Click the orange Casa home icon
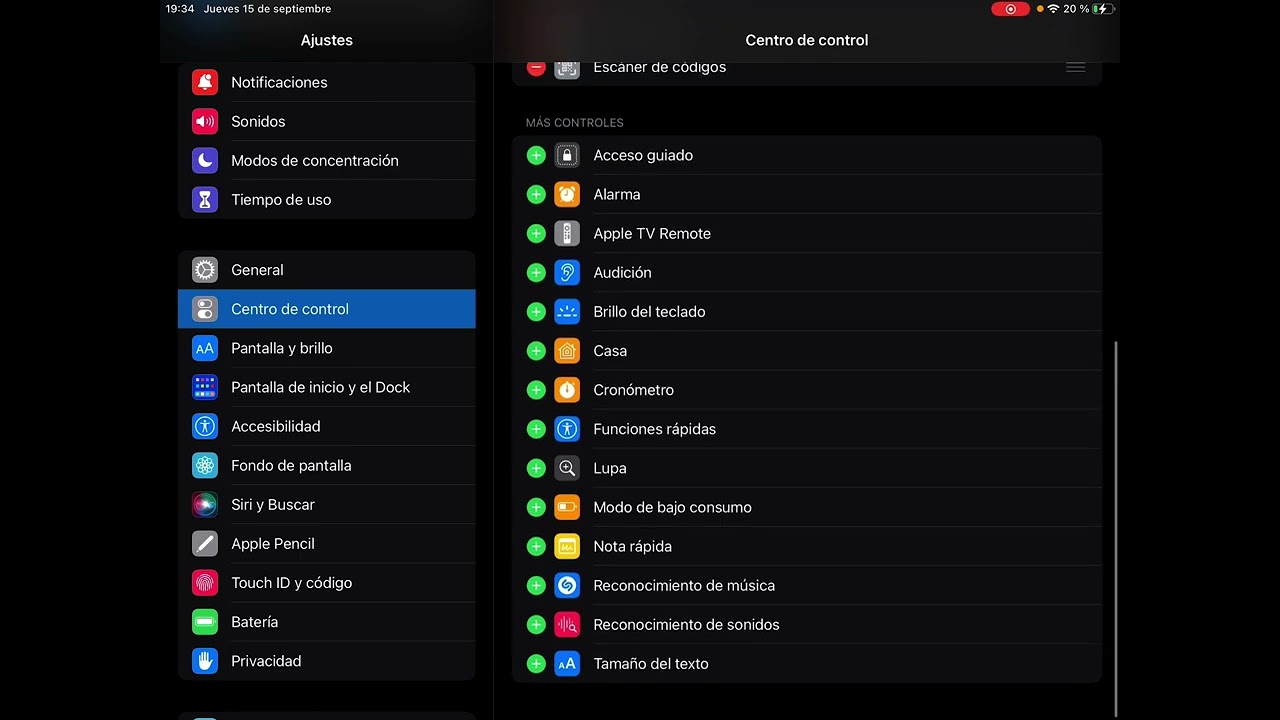1280x720 pixels. 567,350
